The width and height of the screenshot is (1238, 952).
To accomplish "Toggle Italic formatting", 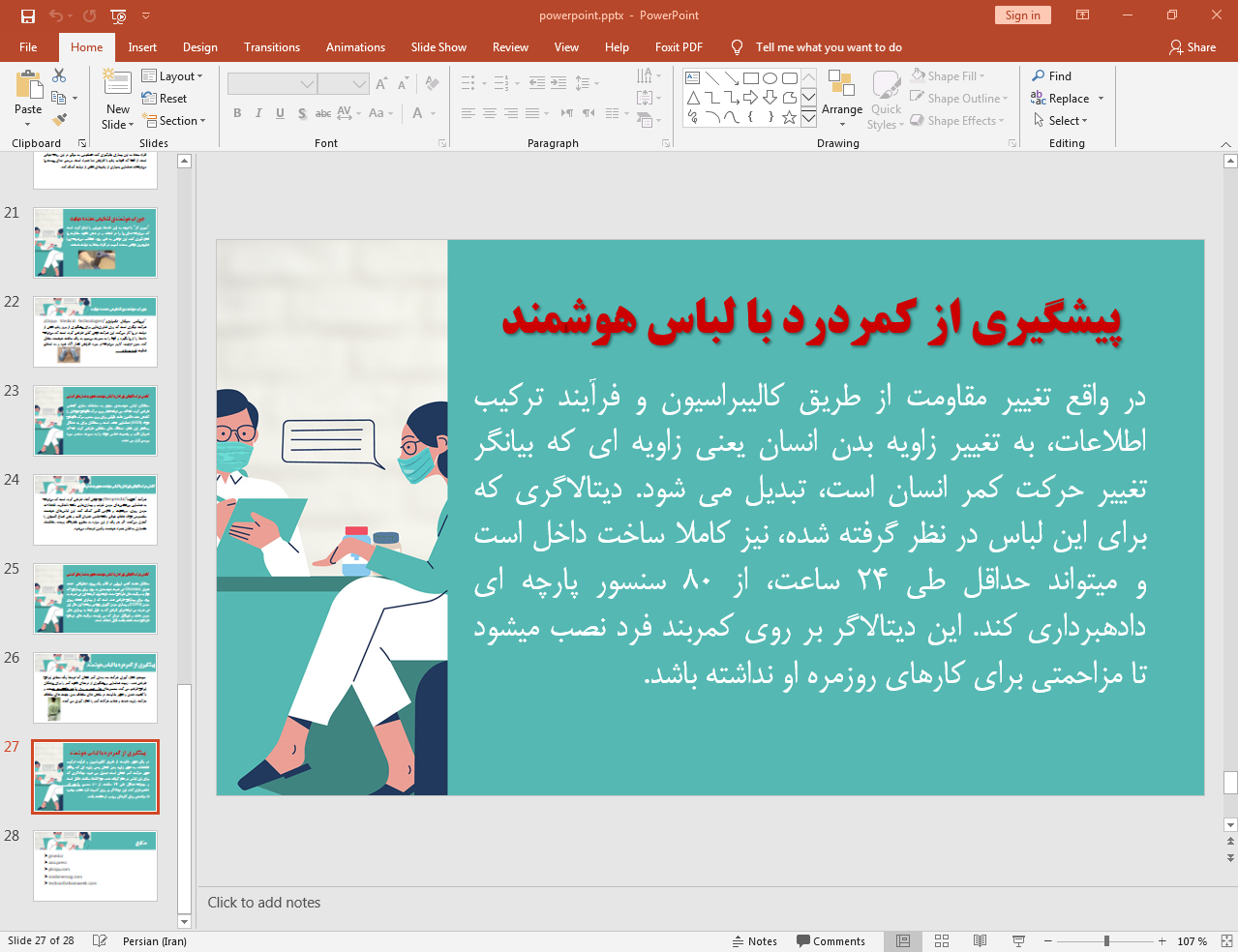I will 258,113.
